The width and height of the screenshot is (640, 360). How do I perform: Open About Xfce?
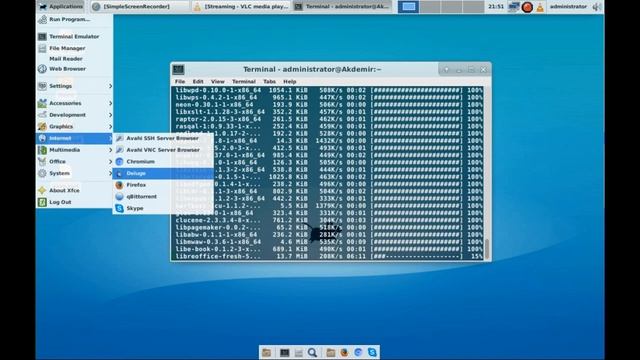click(x=74, y=191)
